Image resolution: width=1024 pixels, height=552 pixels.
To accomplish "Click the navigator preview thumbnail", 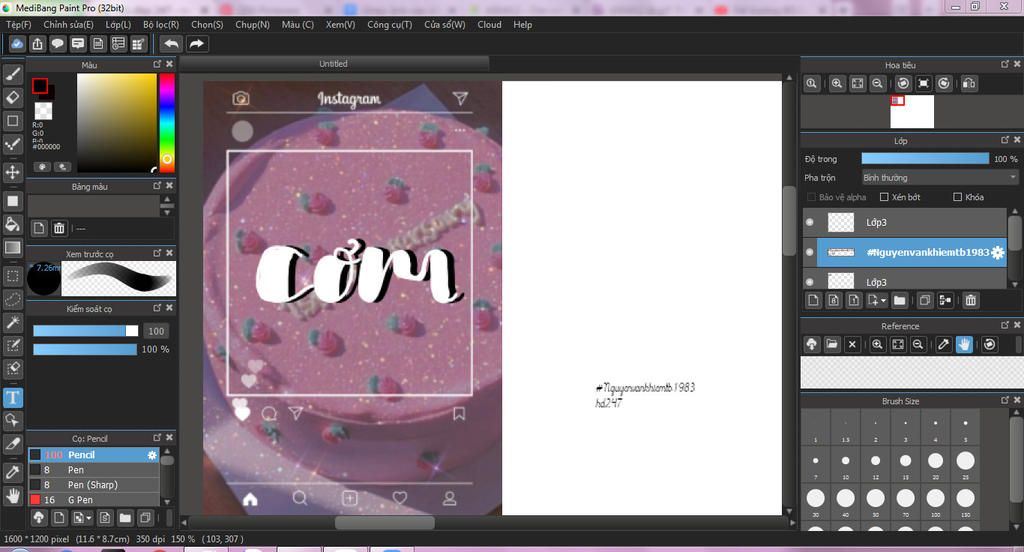I will click(x=912, y=112).
